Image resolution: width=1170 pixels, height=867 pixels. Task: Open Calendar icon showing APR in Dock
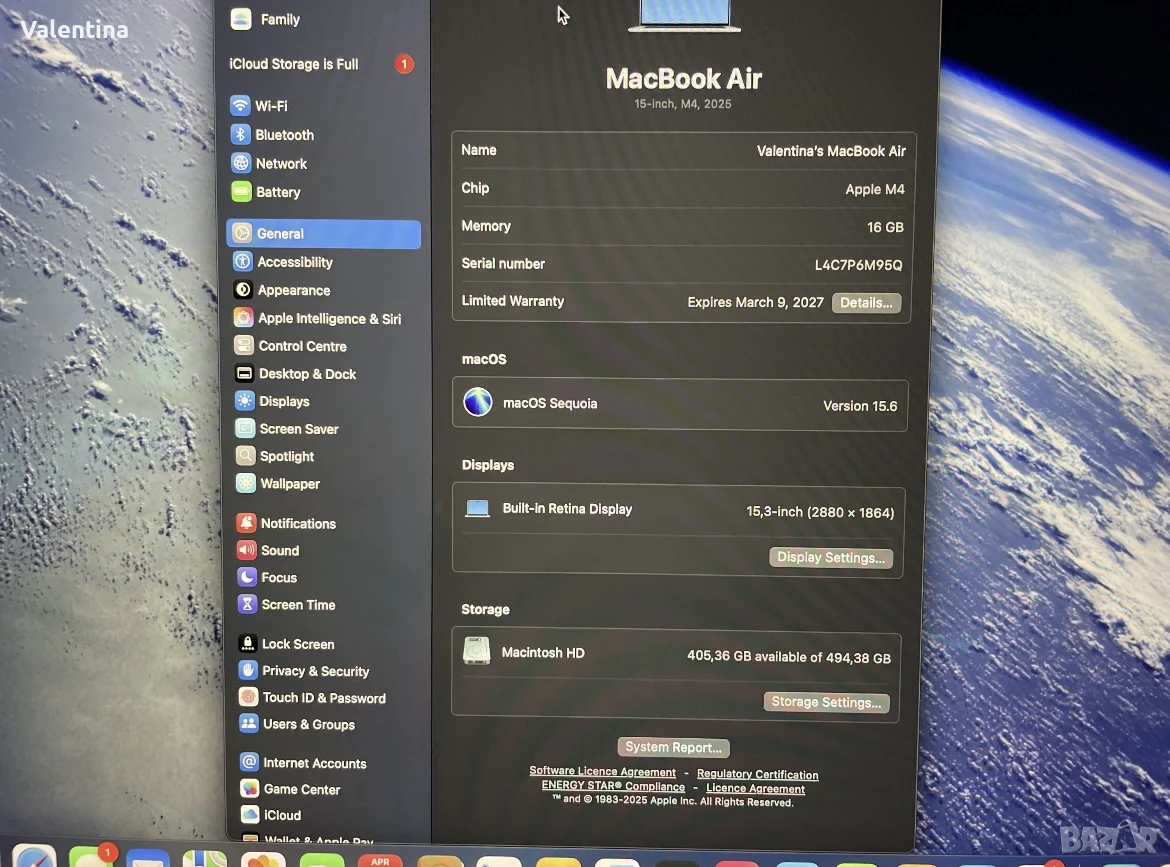click(380, 860)
